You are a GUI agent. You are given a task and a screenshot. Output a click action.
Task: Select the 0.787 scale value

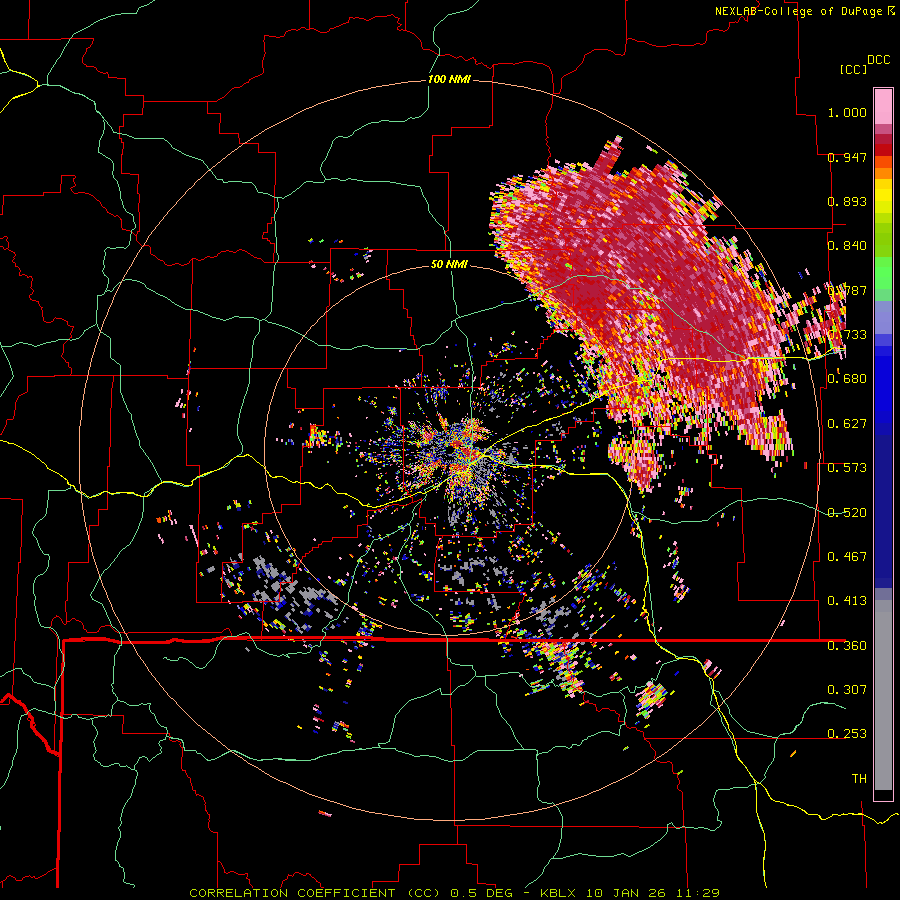[847, 290]
